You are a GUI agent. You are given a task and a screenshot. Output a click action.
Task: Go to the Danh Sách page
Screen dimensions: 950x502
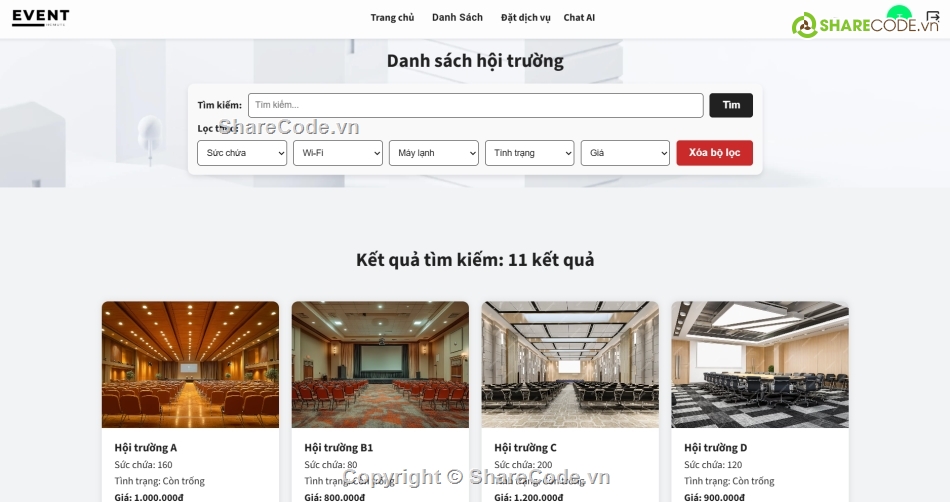457,17
